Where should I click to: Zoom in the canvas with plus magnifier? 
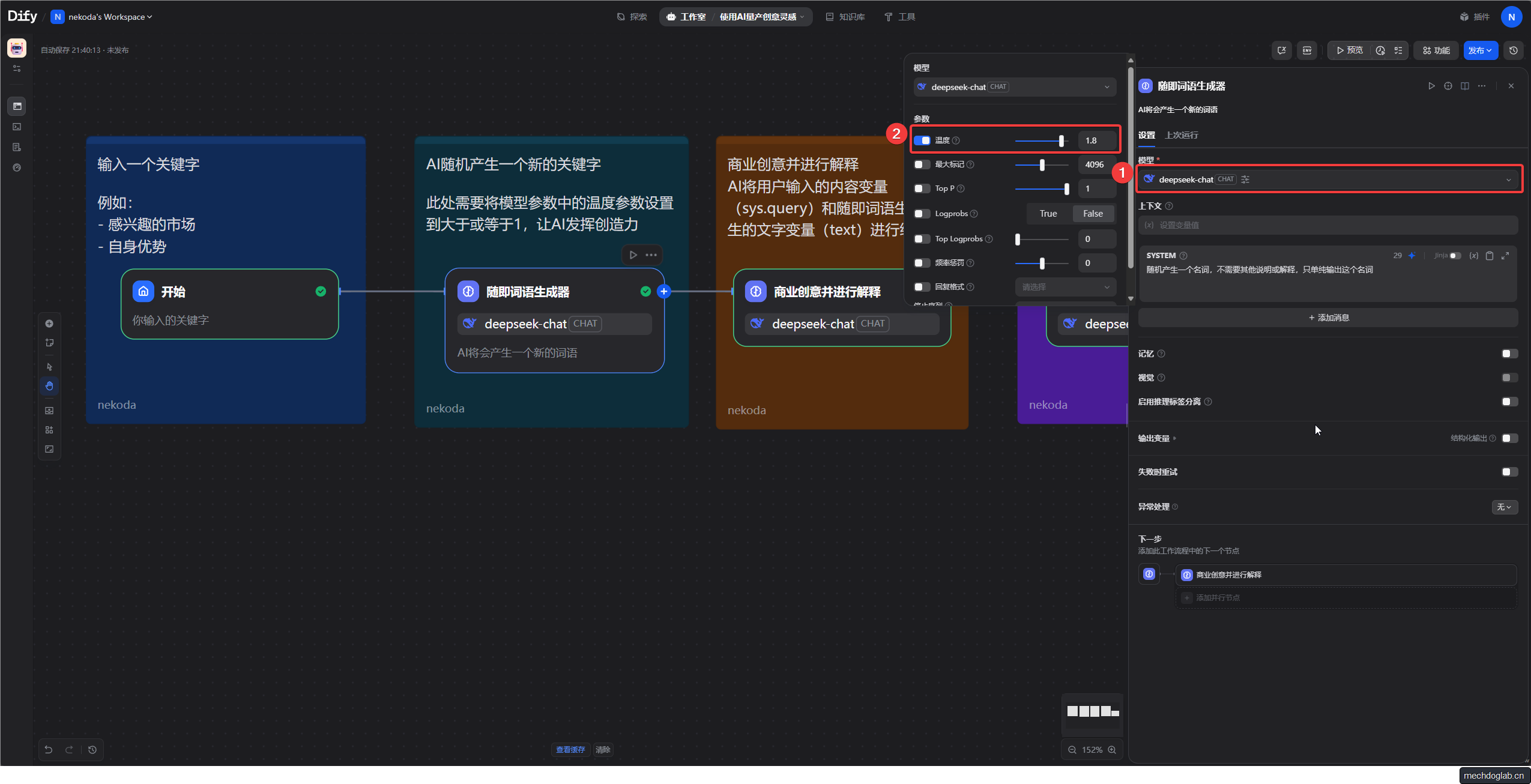[x=1112, y=750]
